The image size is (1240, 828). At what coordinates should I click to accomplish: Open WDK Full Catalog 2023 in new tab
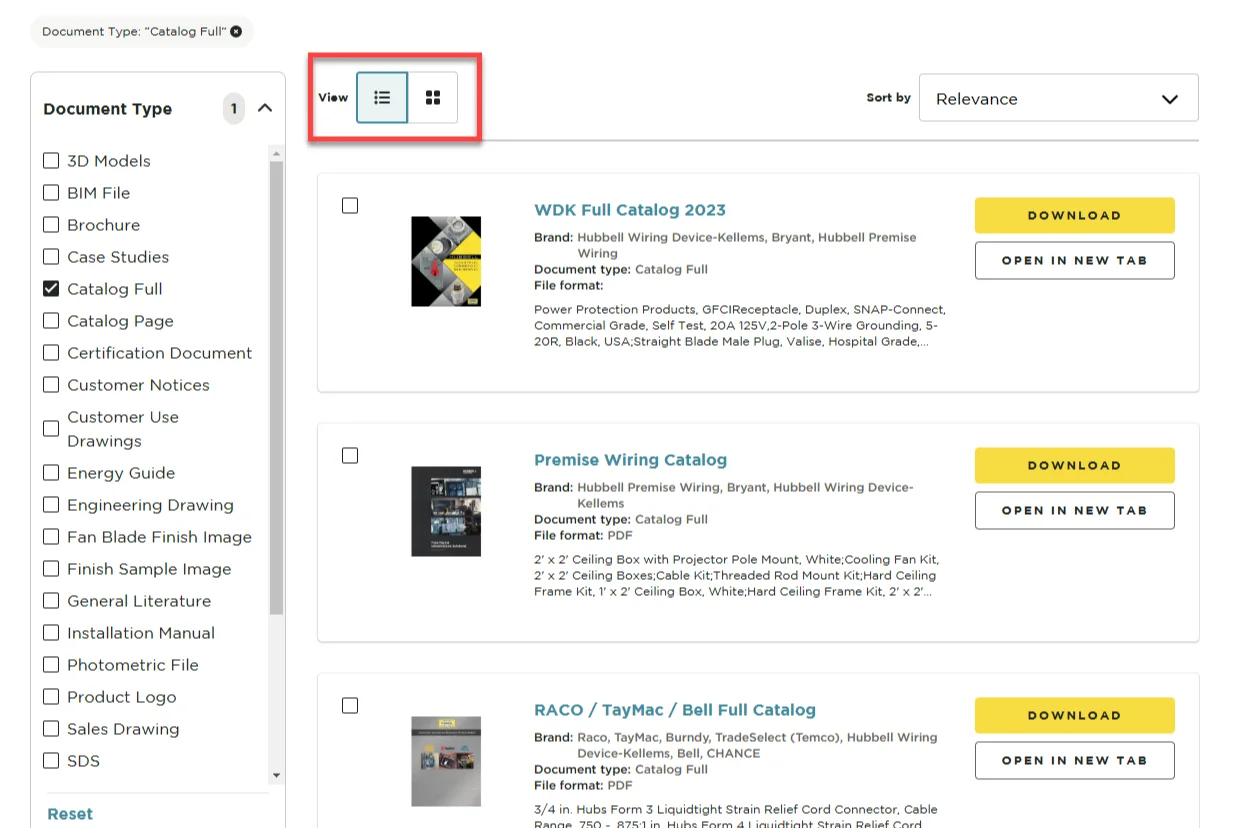click(1074, 260)
